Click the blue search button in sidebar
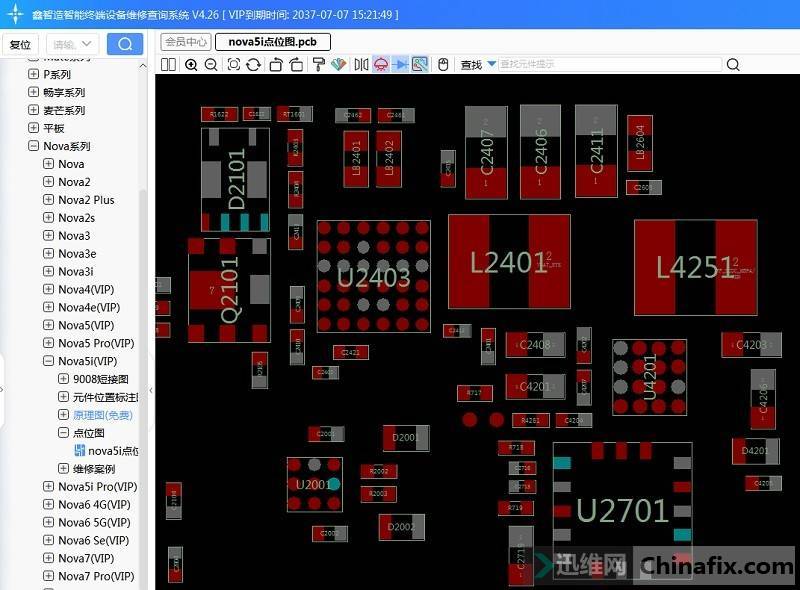 pyautogui.click(x=125, y=44)
